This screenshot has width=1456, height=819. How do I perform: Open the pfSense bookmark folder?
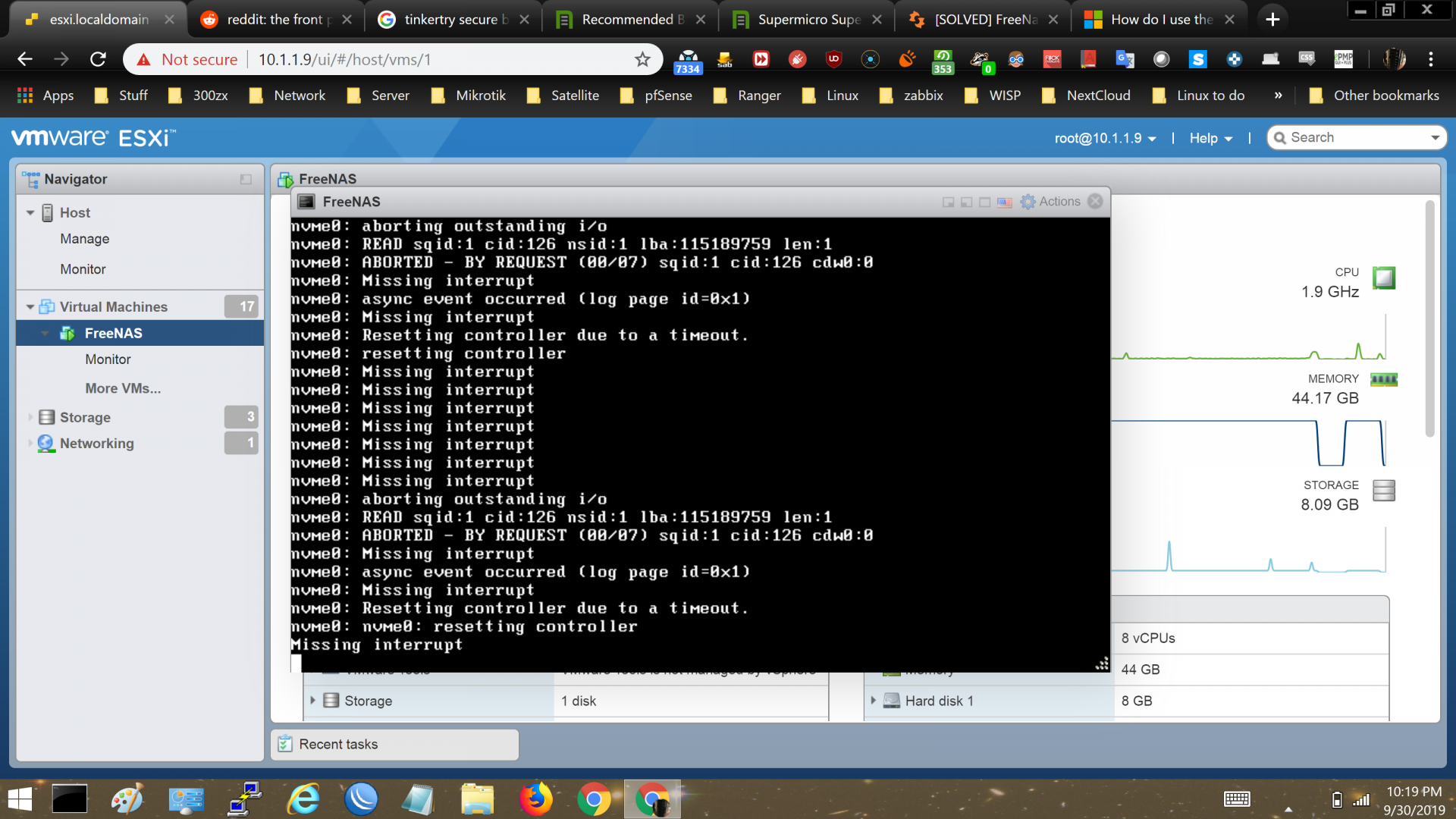coord(656,96)
